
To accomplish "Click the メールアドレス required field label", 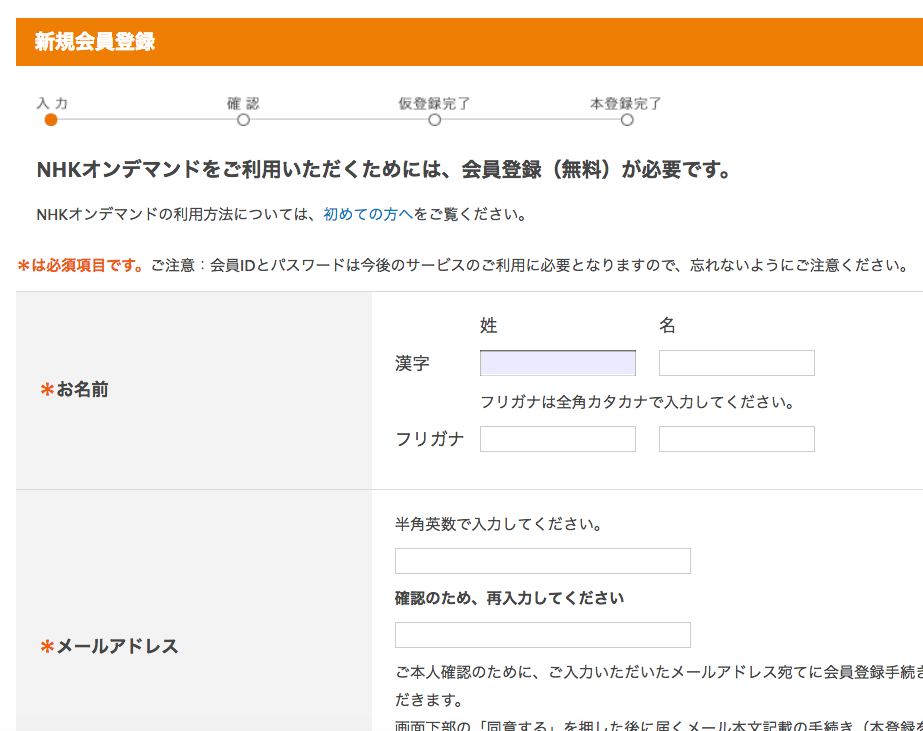I will pyautogui.click(x=109, y=646).
